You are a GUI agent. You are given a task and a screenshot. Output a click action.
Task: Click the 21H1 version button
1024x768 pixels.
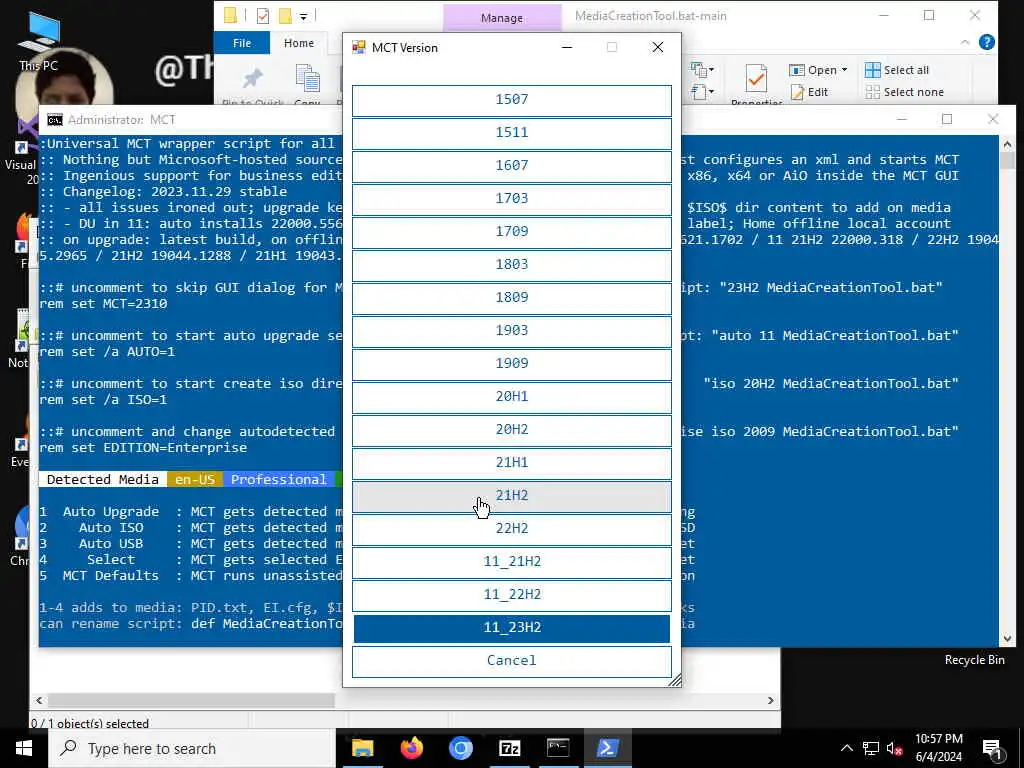(x=511, y=462)
